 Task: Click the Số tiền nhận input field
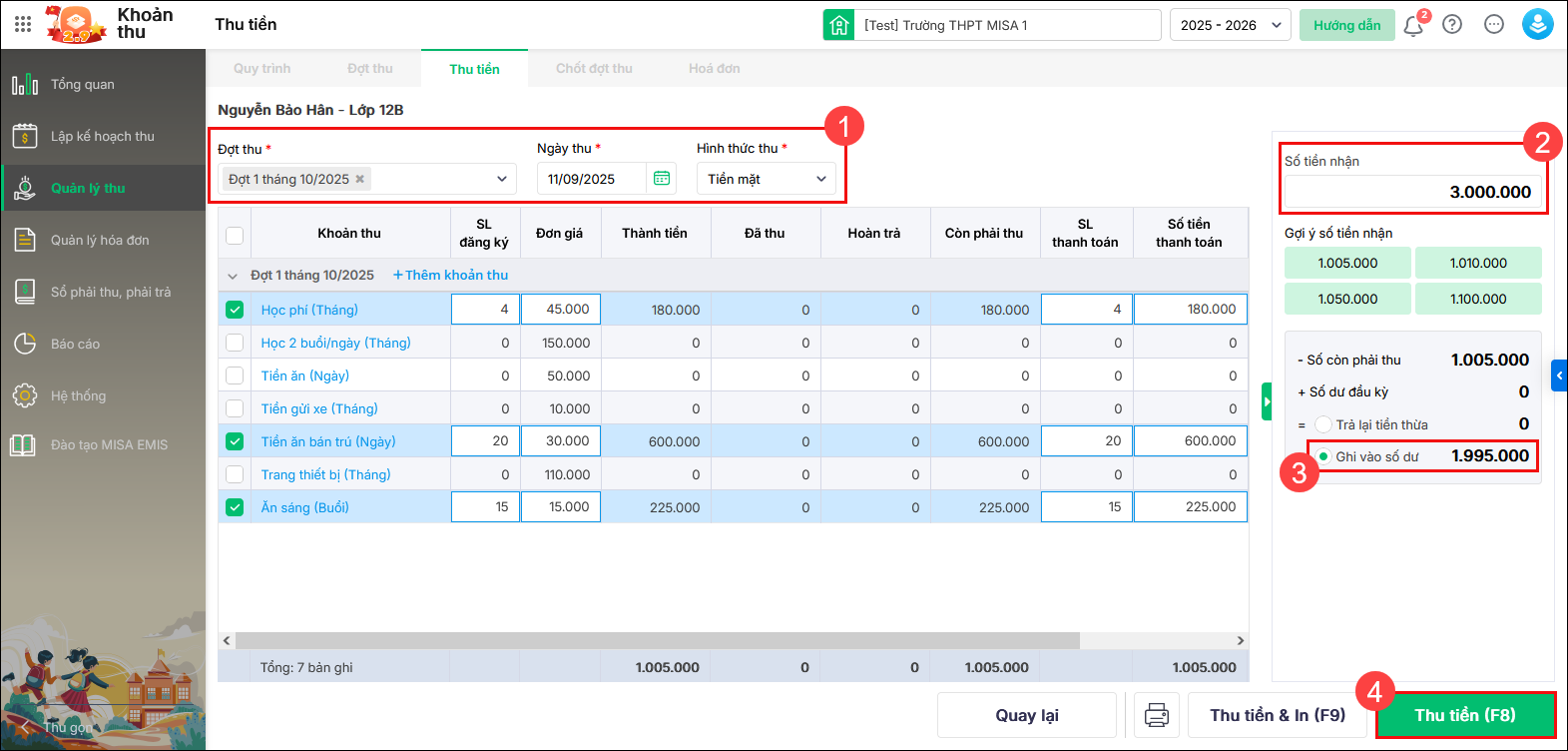1412,192
